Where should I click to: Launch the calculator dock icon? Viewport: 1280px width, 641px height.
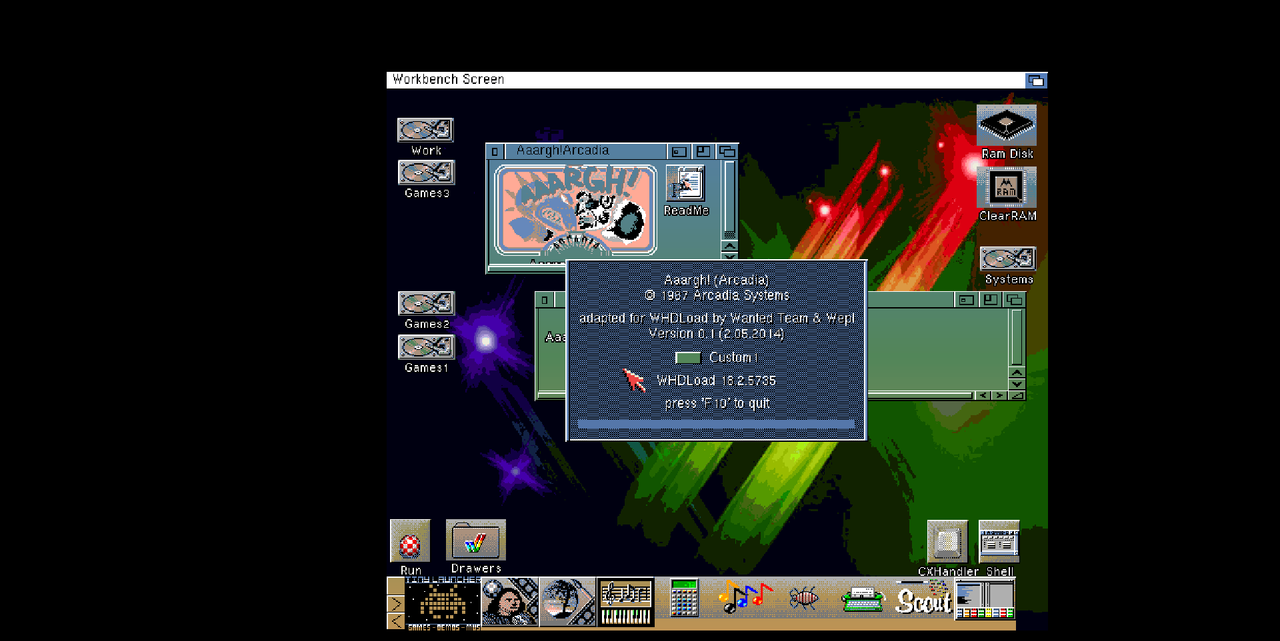[684, 600]
